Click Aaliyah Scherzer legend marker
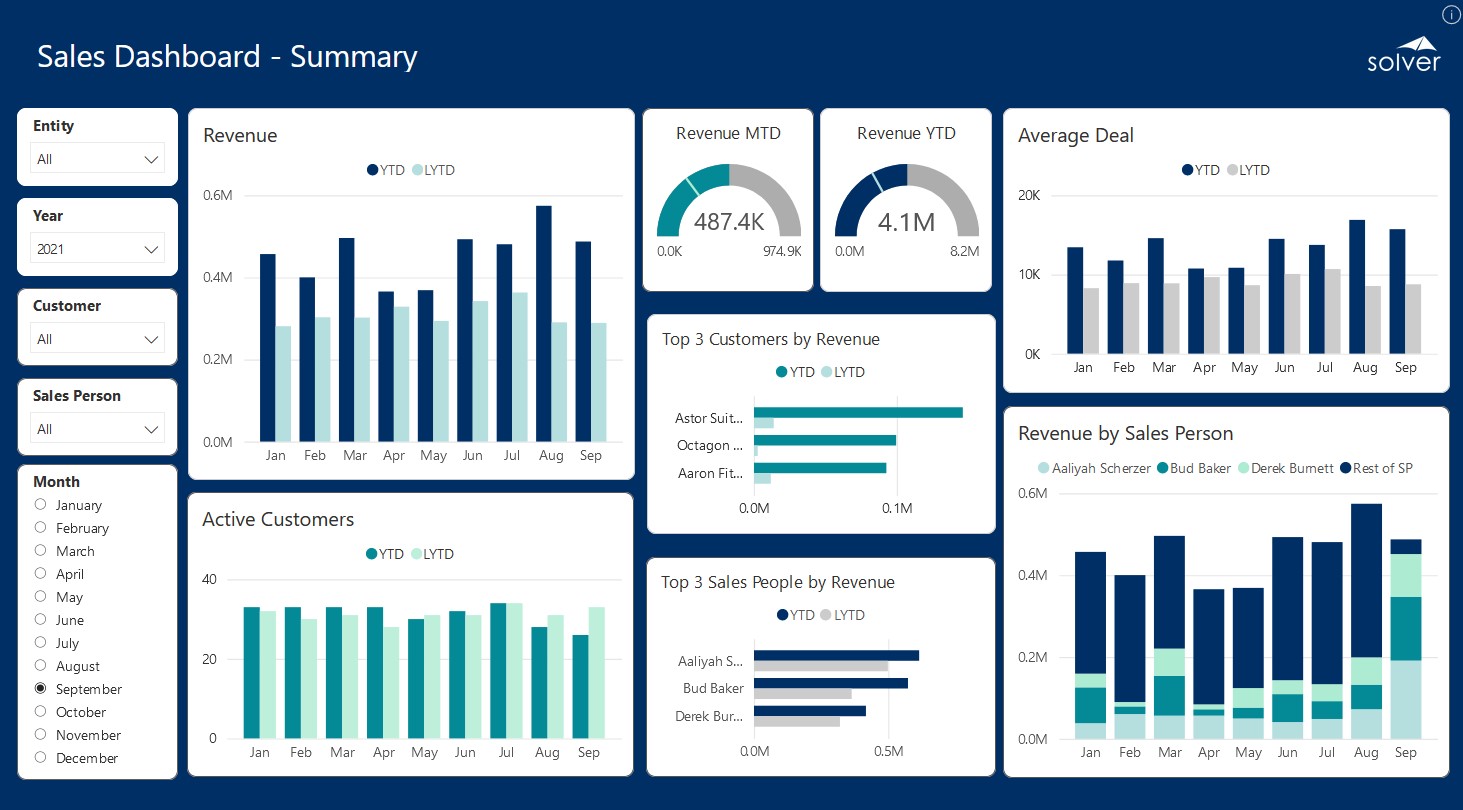The height and width of the screenshot is (810, 1463). click(x=1044, y=468)
